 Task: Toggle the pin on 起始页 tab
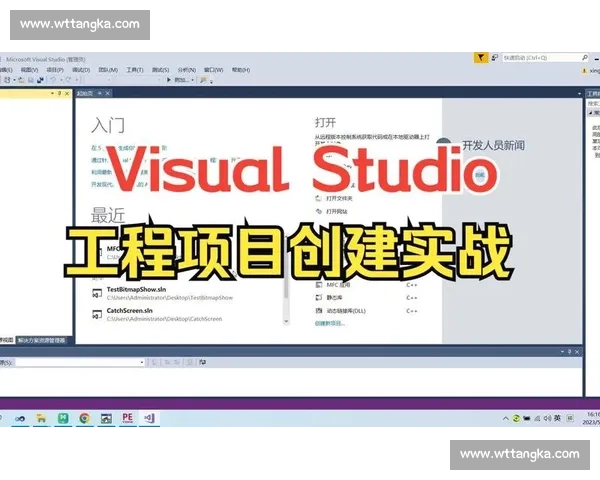click(99, 93)
